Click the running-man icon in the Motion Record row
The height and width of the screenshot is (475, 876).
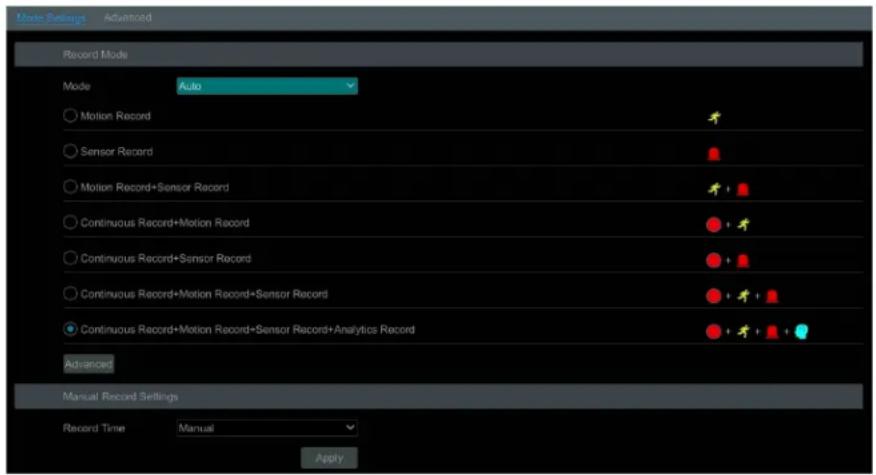click(714, 117)
